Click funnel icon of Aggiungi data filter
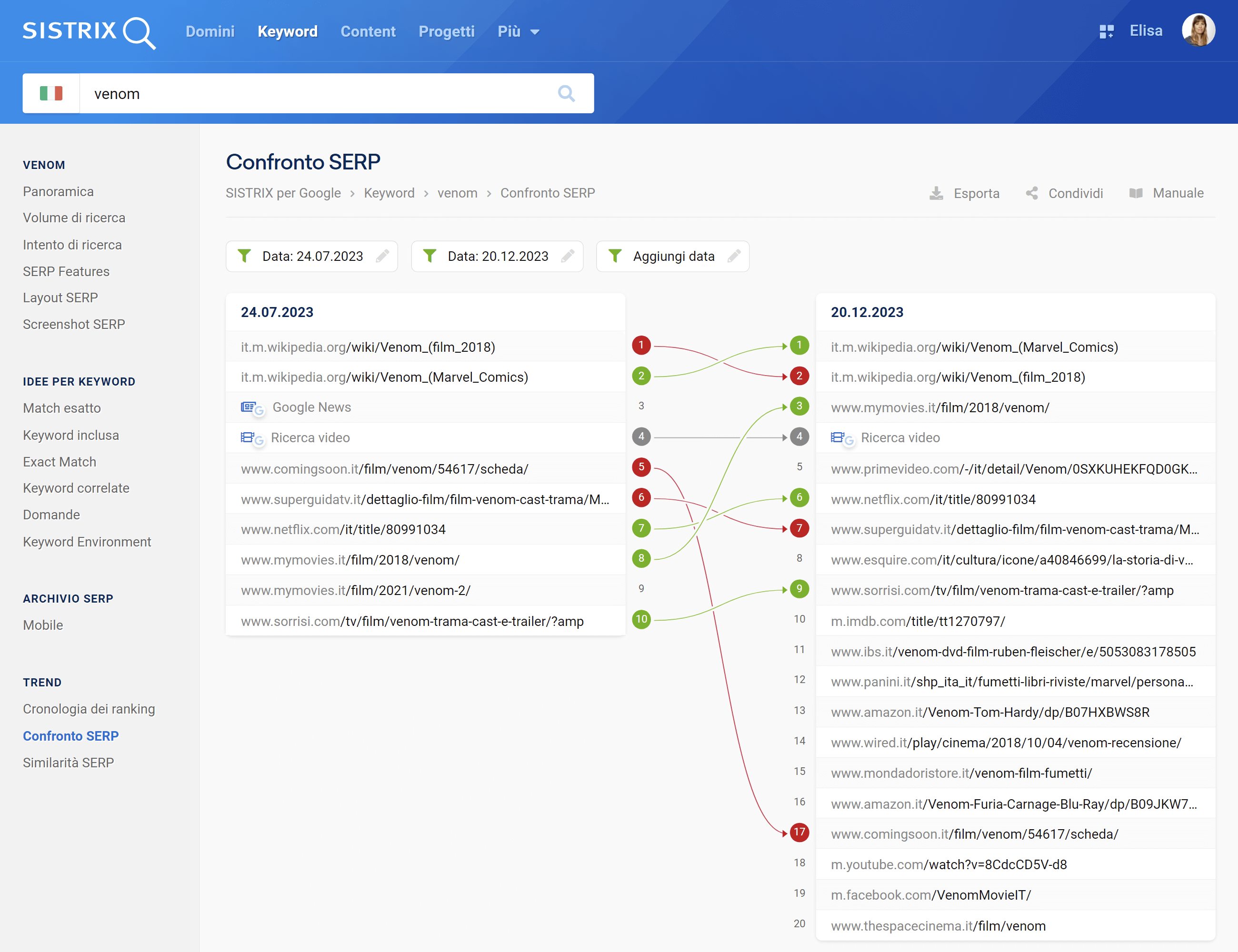The image size is (1238, 952). 615,256
